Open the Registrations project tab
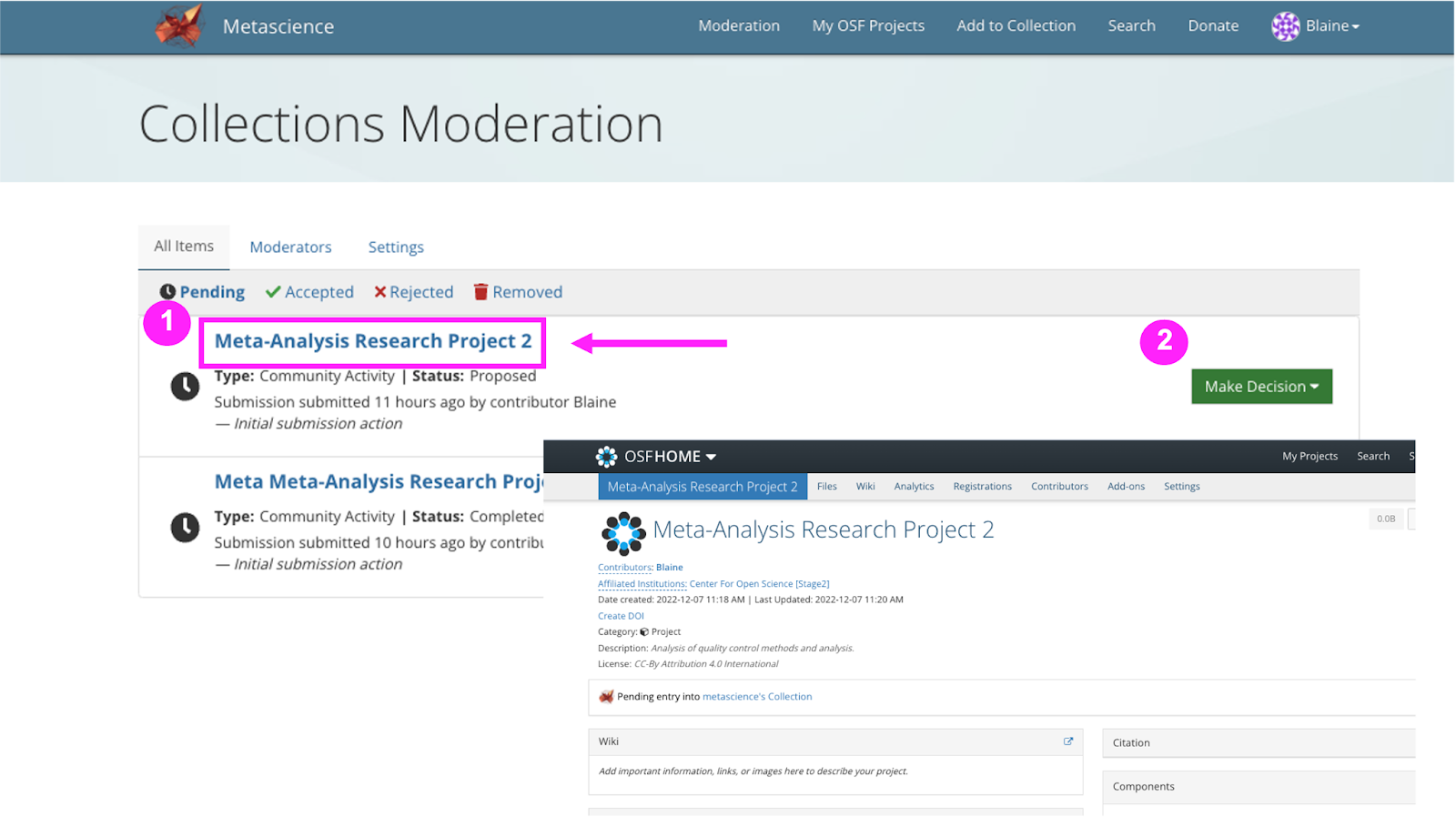The height and width of the screenshot is (817, 1456). coord(982,487)
